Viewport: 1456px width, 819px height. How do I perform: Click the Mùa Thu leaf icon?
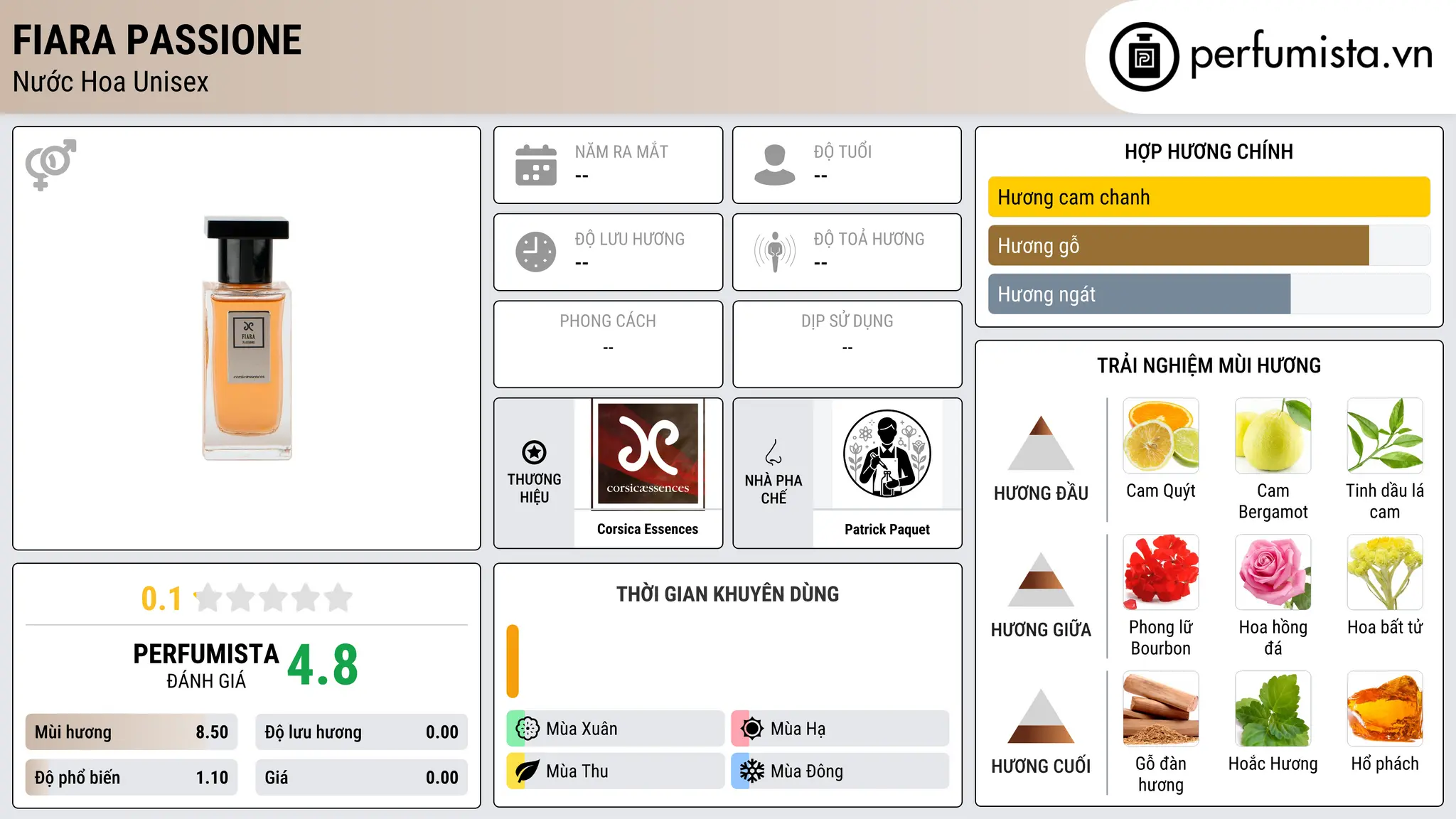pyautogui.click(x=527, y=771)
